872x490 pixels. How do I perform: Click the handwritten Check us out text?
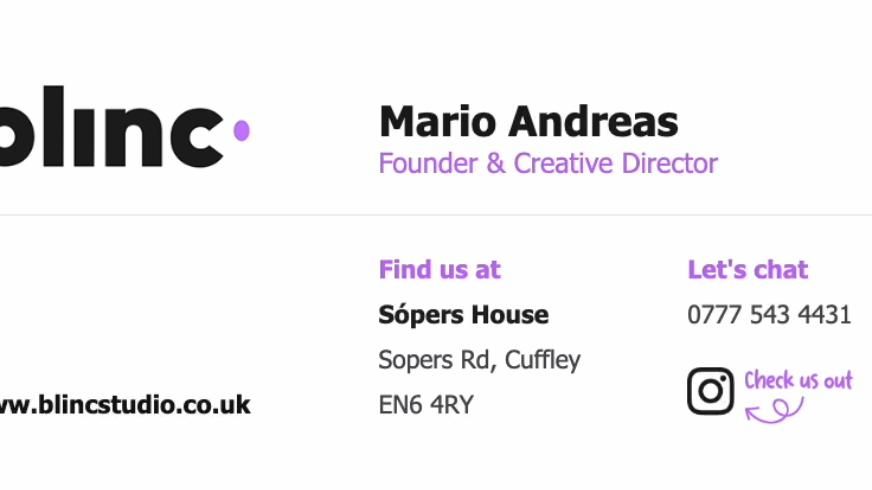point(798,381)
